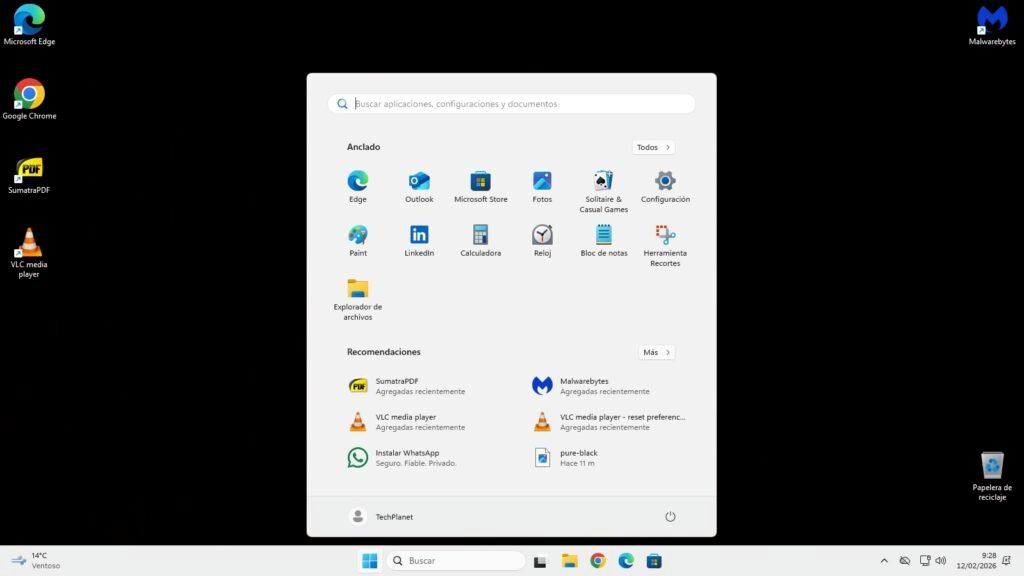This screenshot has width=1024, height=576.
Task: Open the Reloj app
Action: 541,237
